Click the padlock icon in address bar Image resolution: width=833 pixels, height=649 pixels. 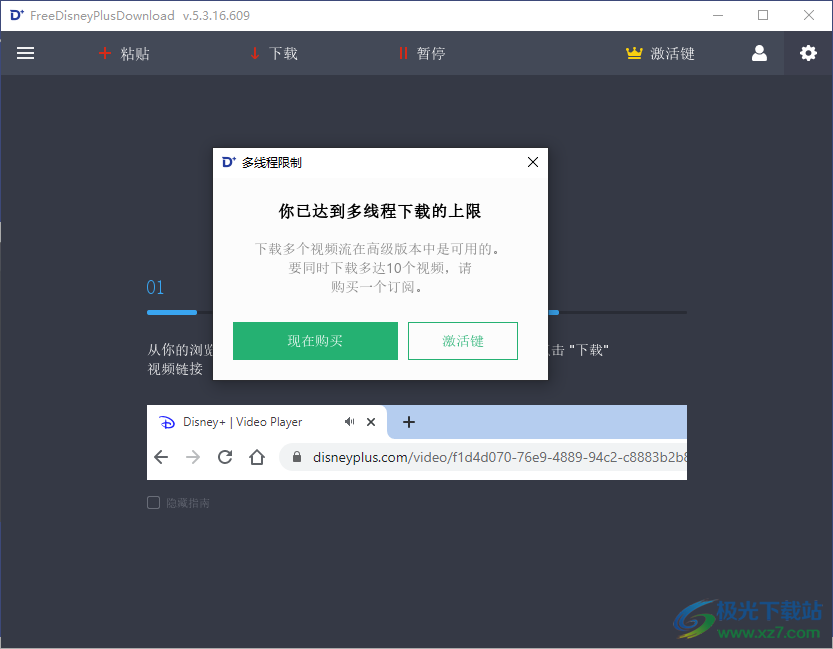coord(297,457)
